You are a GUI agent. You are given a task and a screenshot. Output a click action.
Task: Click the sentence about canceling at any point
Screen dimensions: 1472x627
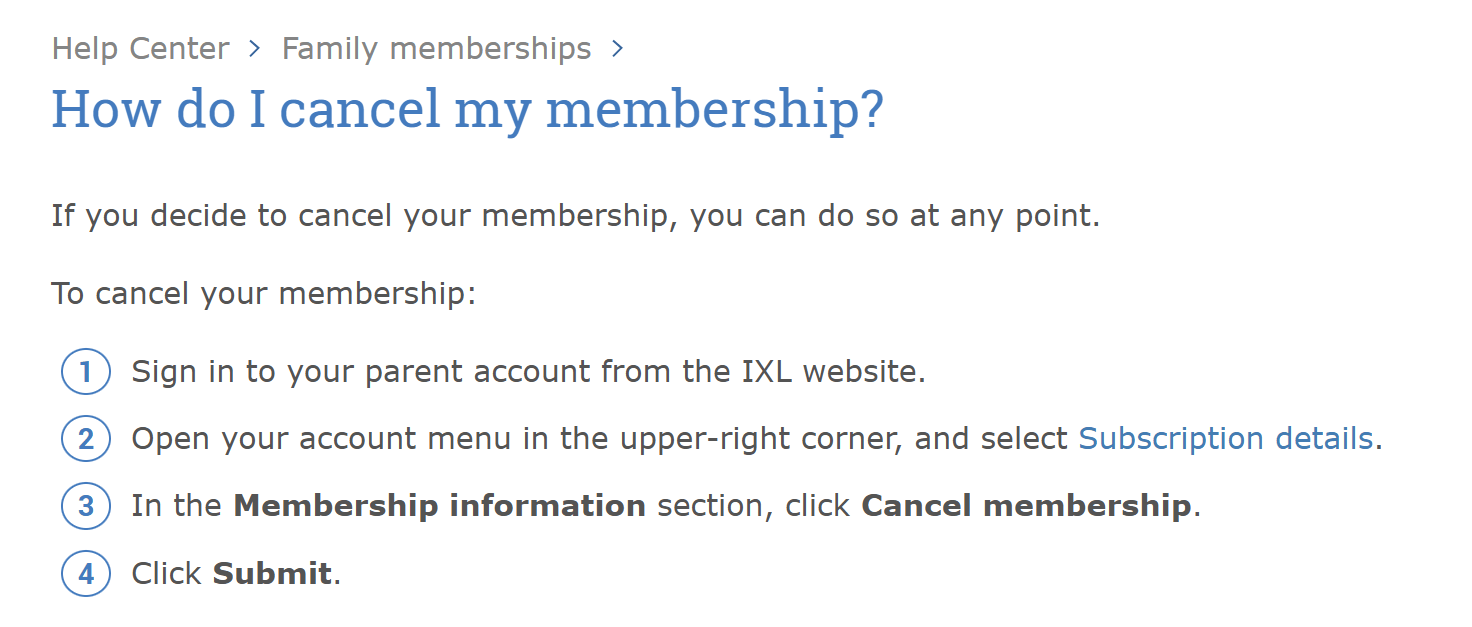pyautogui.click(x=575, y=215)
